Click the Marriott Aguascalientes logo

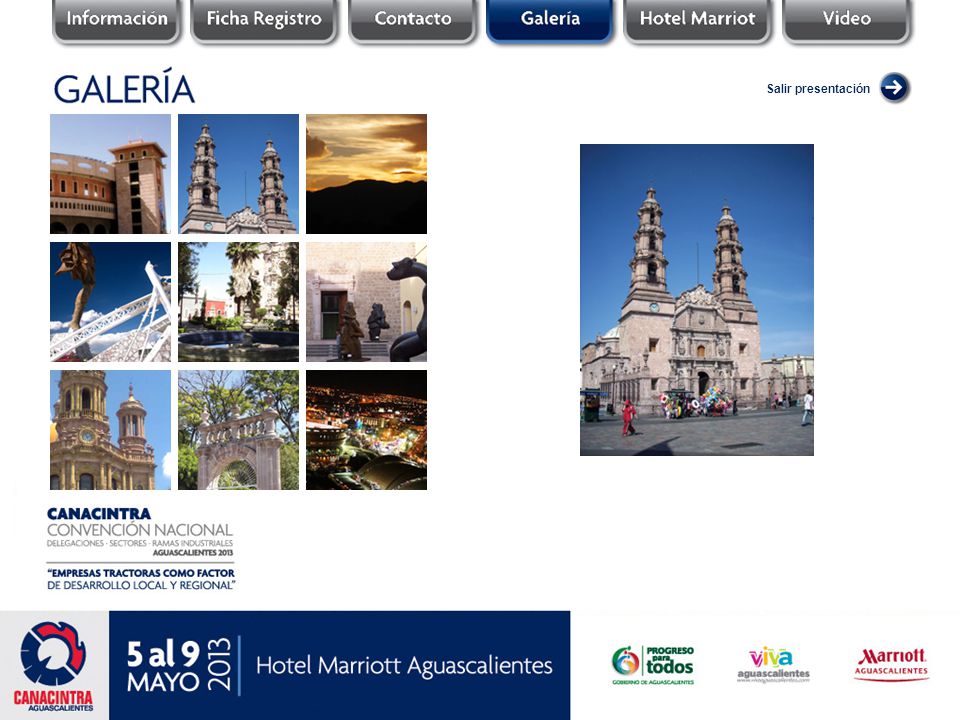[x=891, y=664]
